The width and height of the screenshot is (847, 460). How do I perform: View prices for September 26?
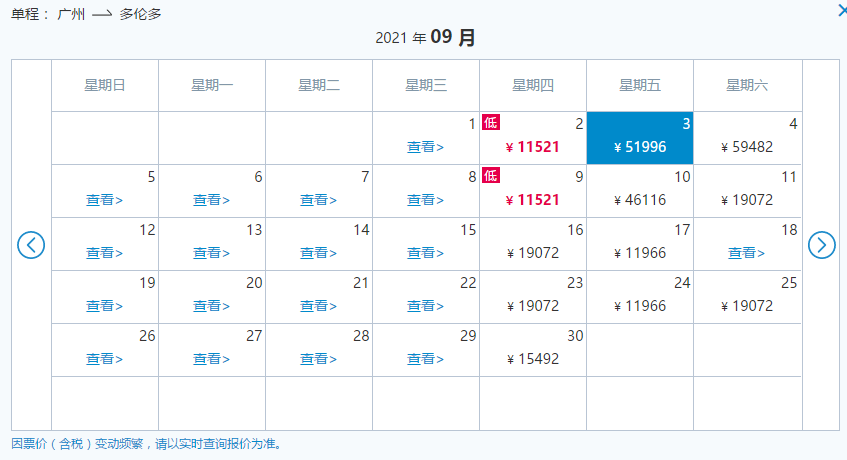click(104, 359)
